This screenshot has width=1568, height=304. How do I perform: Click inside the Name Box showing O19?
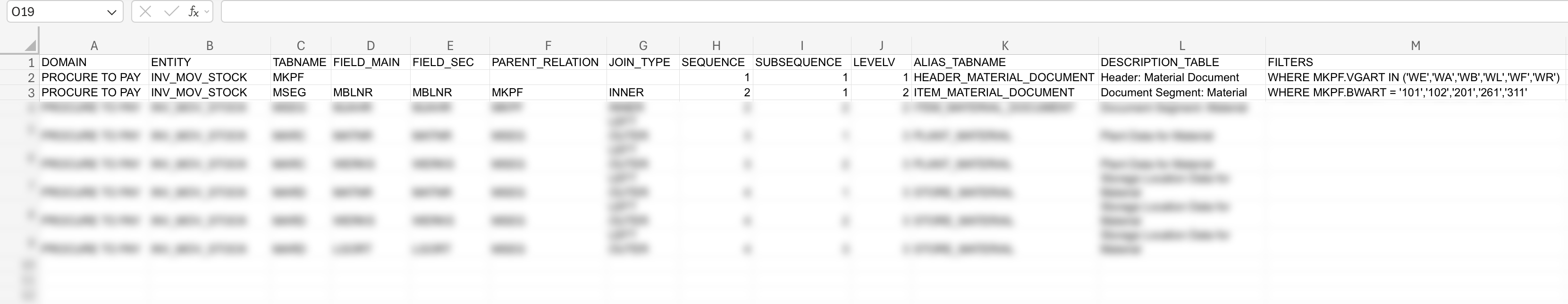point(55,12)
